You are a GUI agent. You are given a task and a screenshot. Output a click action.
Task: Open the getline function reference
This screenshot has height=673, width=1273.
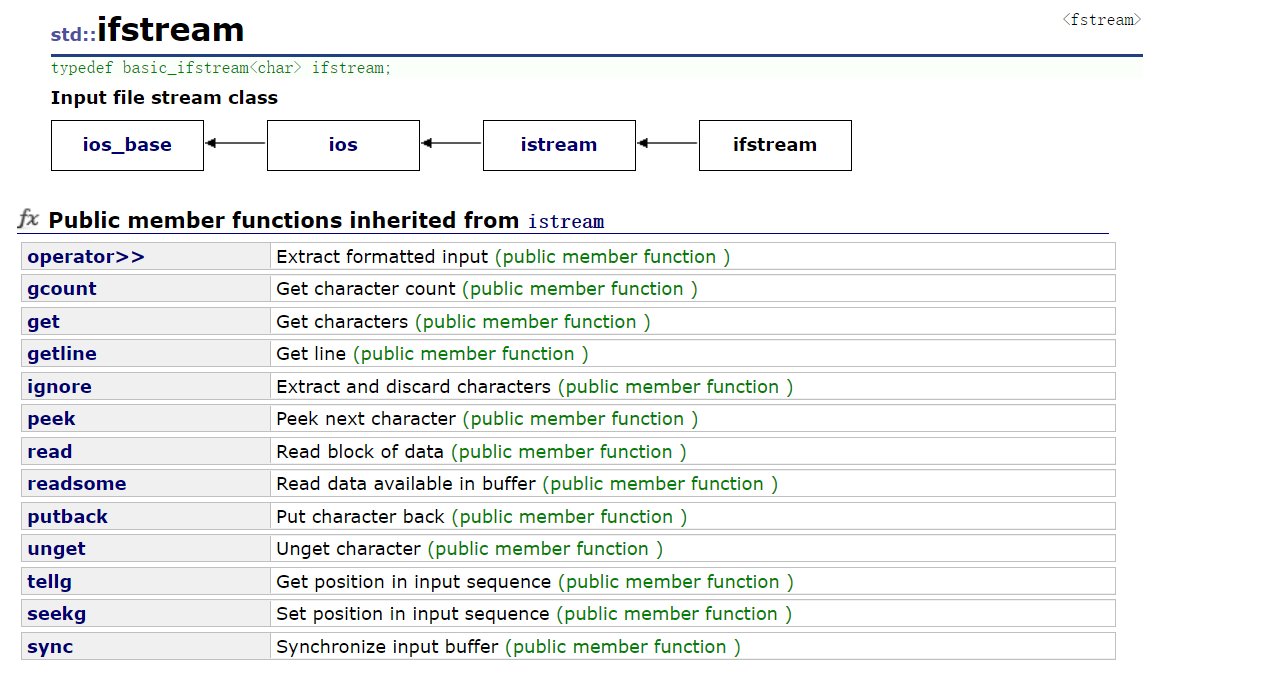click(61, 353)
